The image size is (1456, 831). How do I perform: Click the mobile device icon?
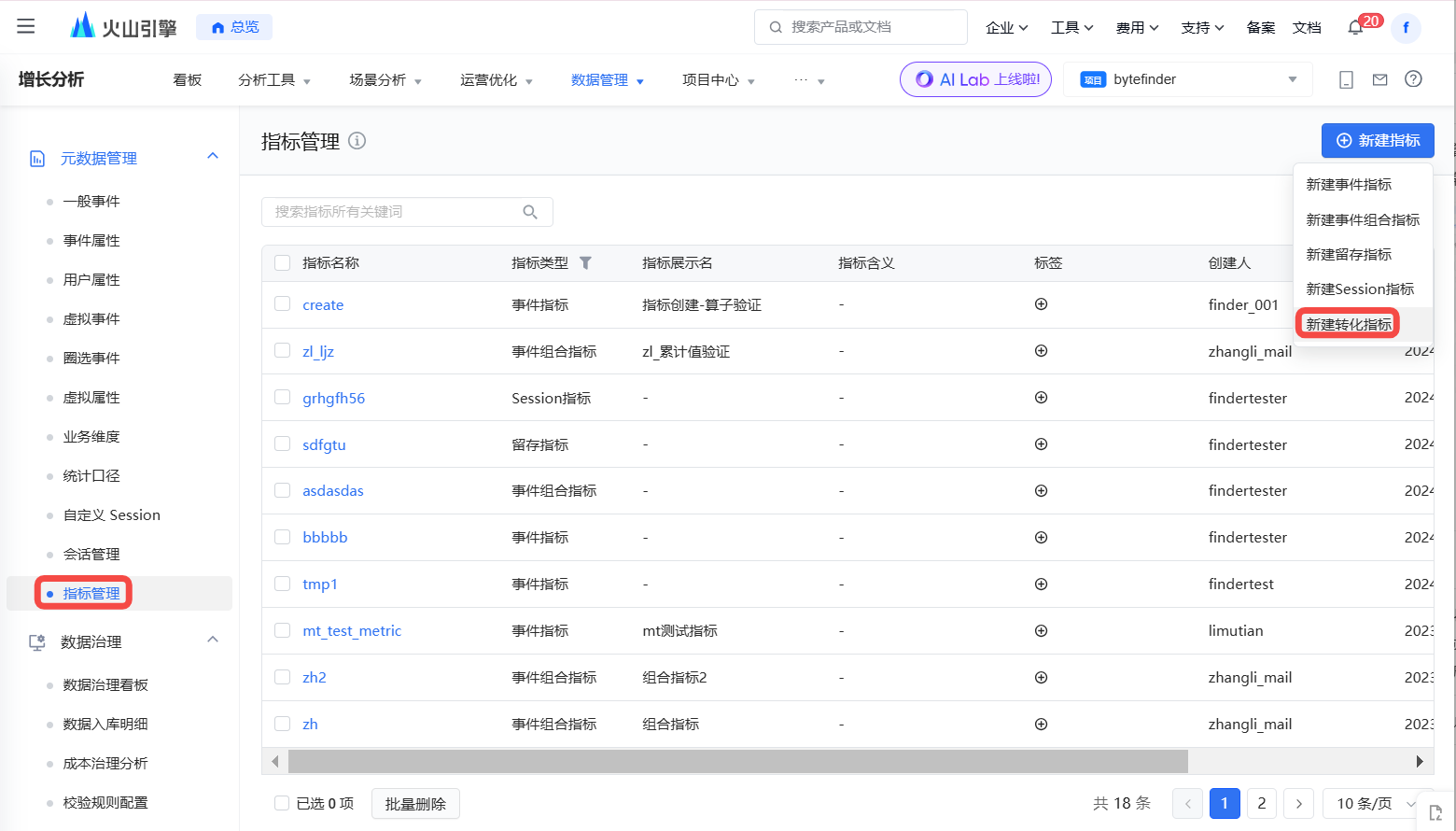[x=1346, y=79]
